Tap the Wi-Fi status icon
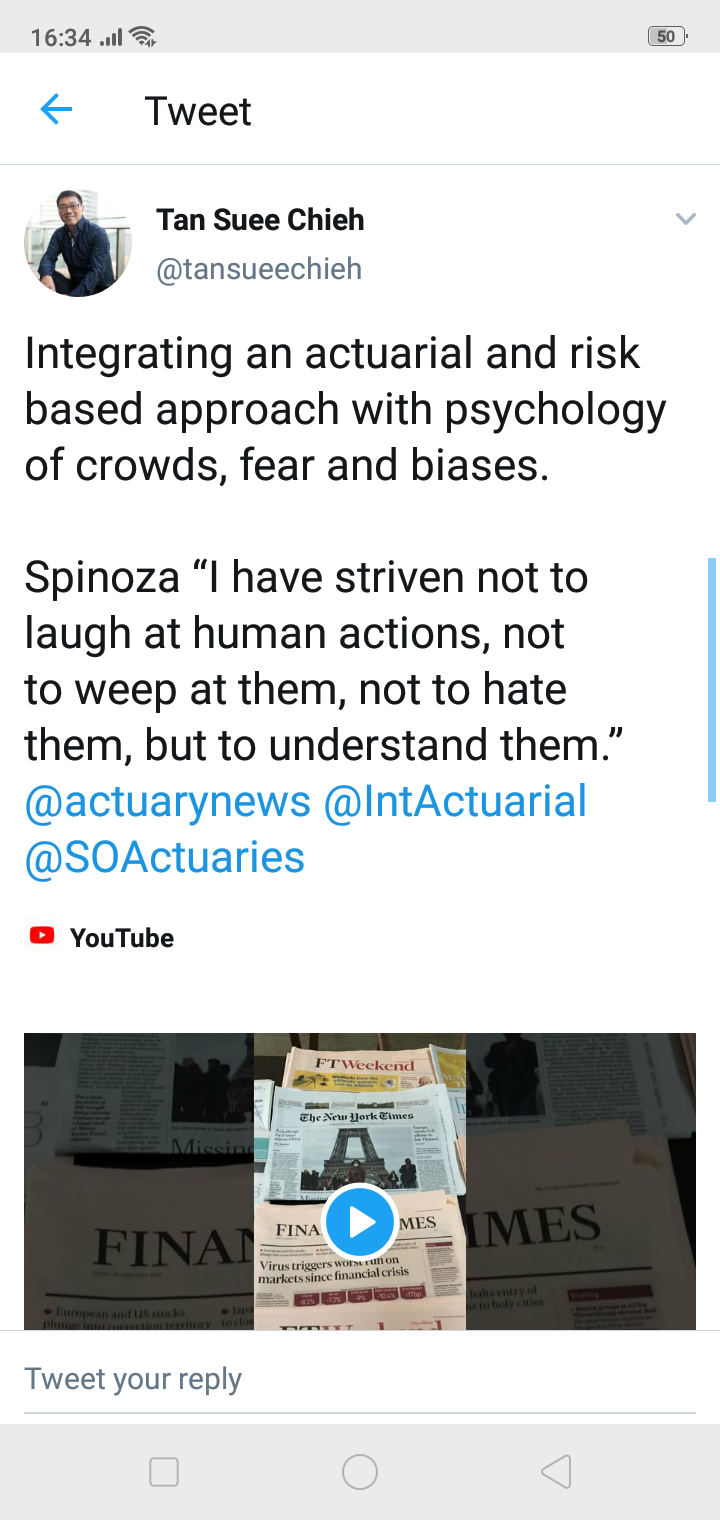 143,37
